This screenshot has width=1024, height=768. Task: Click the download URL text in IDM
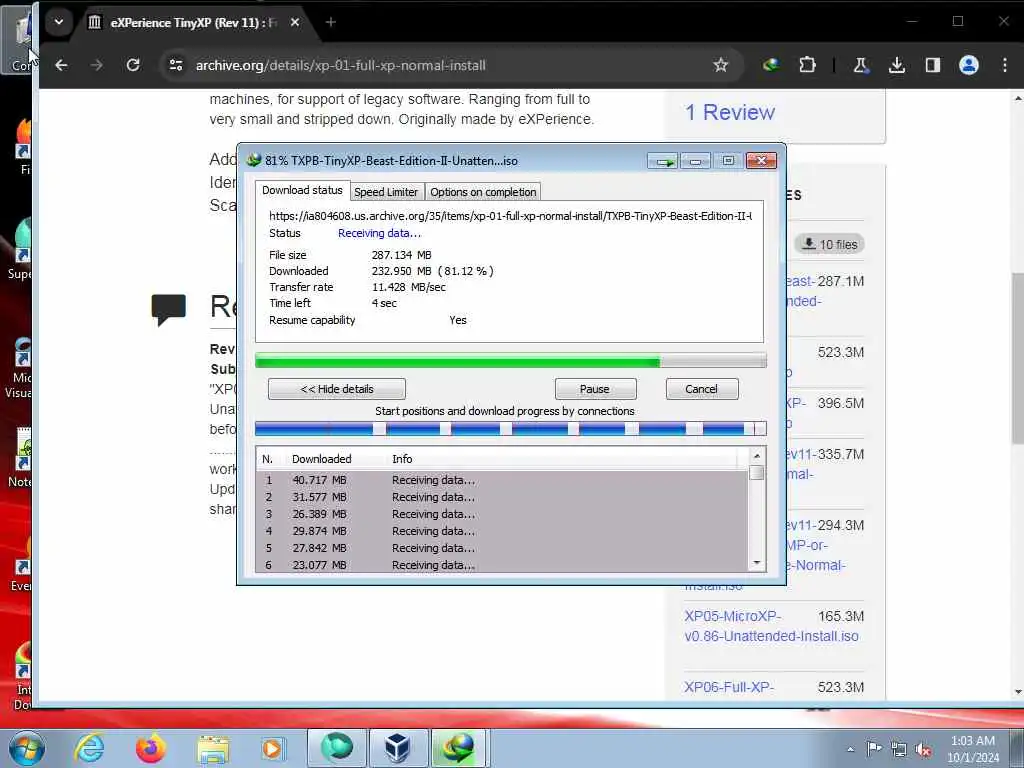[510, 216]
